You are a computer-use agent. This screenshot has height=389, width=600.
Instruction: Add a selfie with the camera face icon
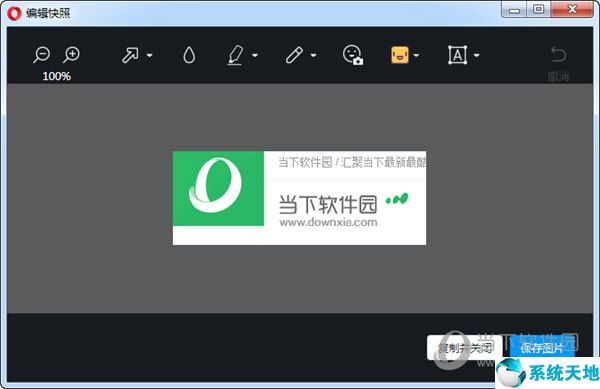(x=353, y=55)
